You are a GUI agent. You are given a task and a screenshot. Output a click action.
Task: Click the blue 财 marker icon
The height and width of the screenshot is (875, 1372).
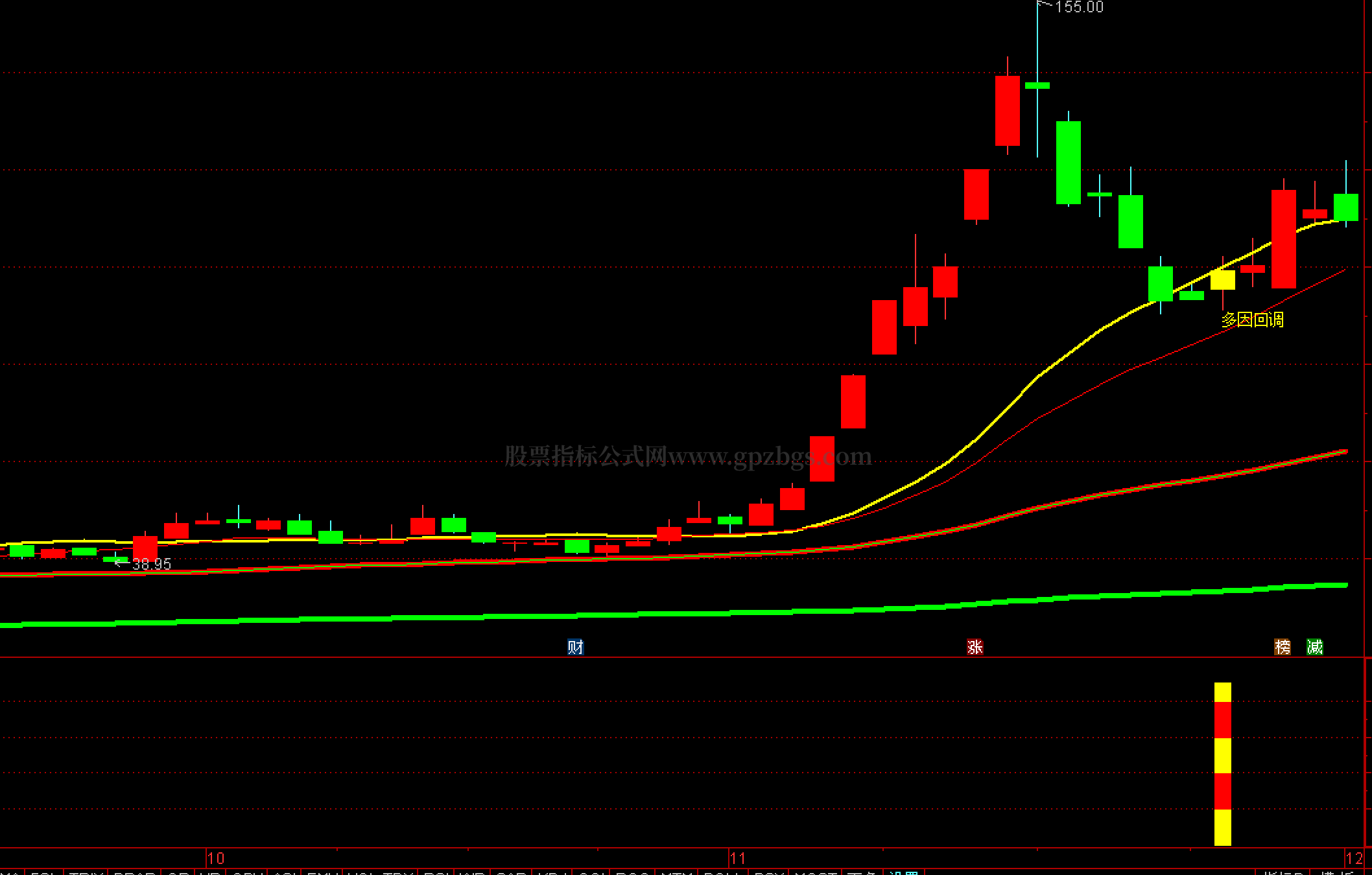pos(575,647)
